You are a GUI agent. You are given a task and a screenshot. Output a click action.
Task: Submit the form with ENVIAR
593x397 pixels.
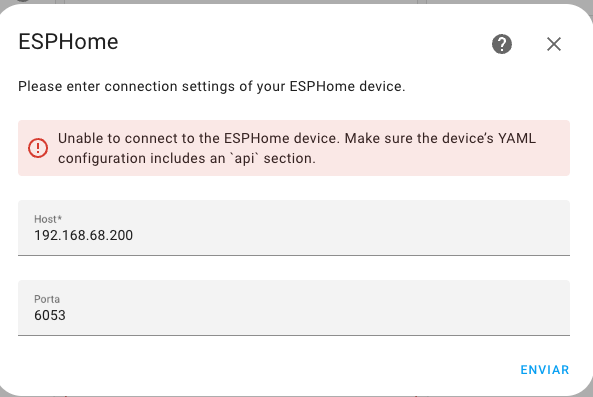click(545, 370)
